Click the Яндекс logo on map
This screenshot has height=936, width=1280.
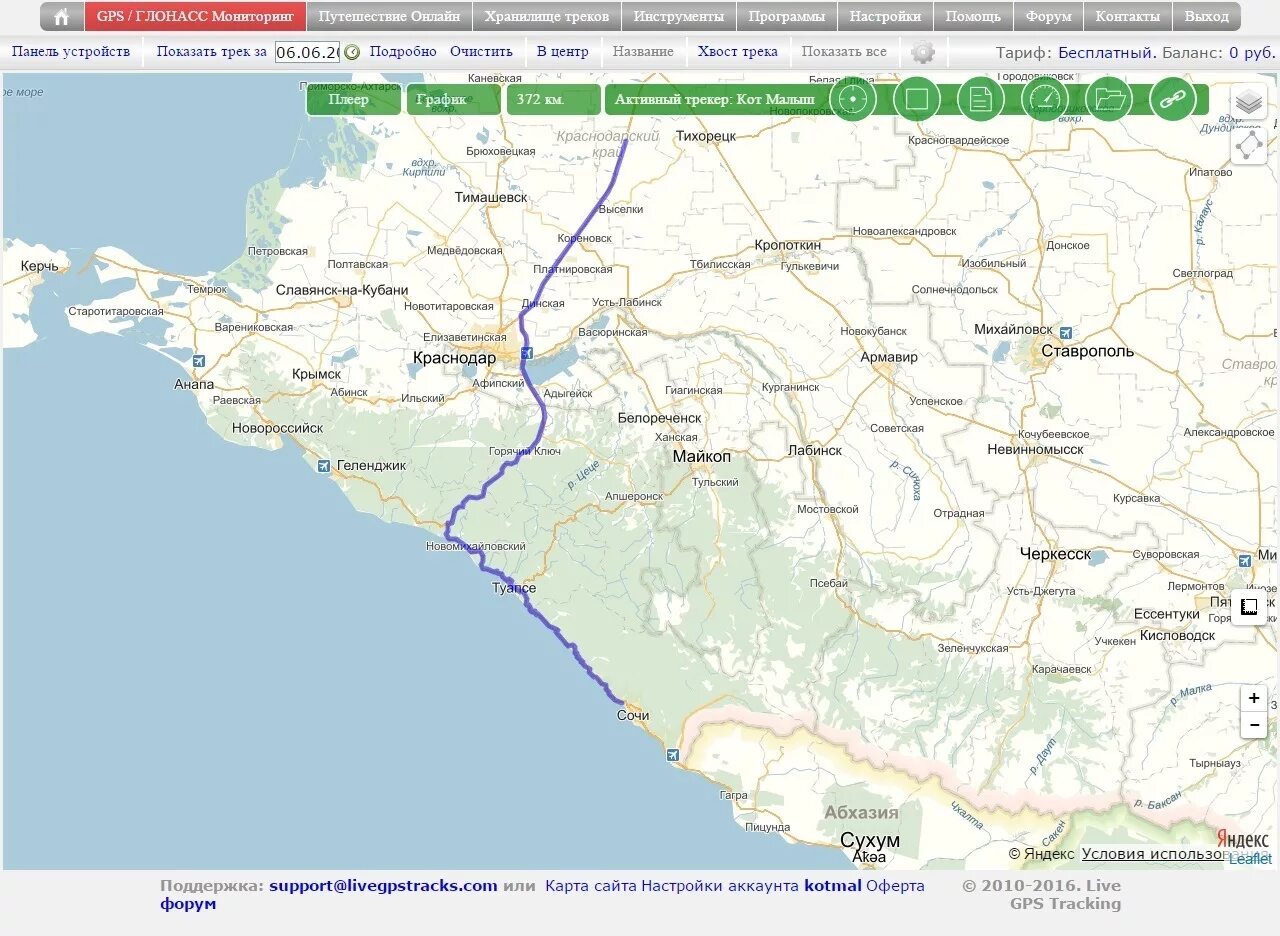(1242, 839)
